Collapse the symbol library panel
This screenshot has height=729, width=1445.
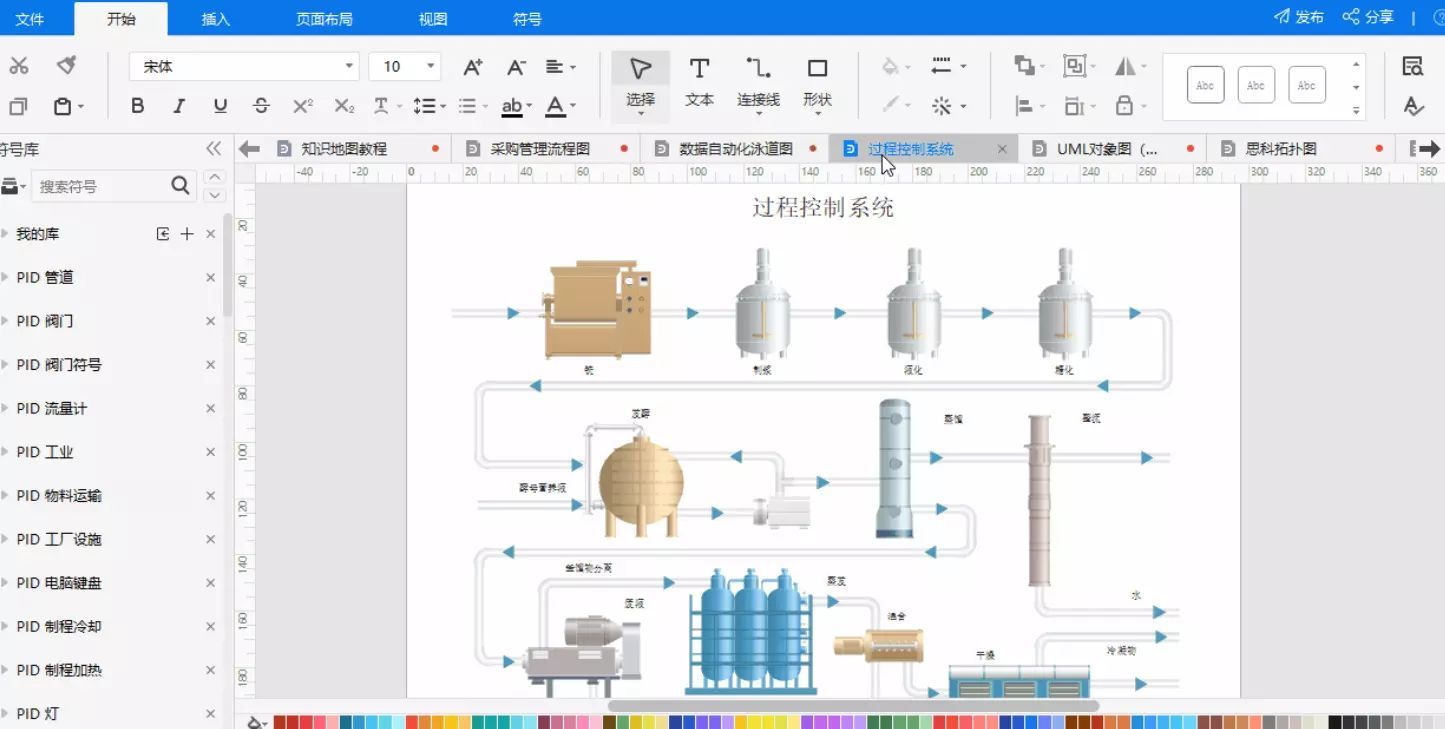click(213, 149)
